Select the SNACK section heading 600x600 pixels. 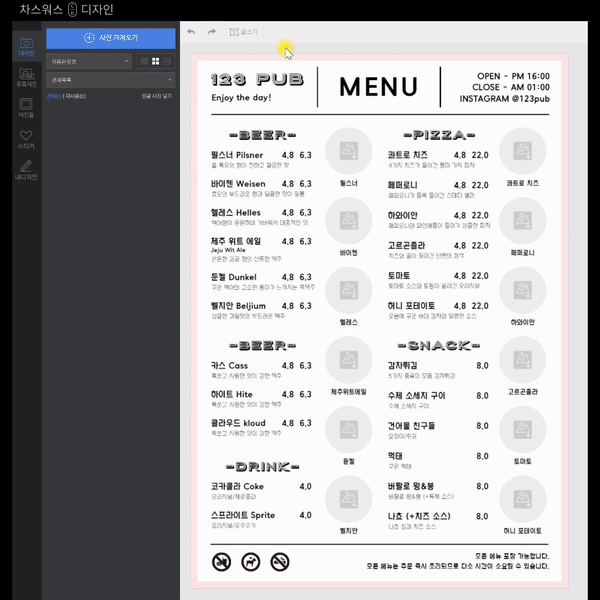pos(439,346)
